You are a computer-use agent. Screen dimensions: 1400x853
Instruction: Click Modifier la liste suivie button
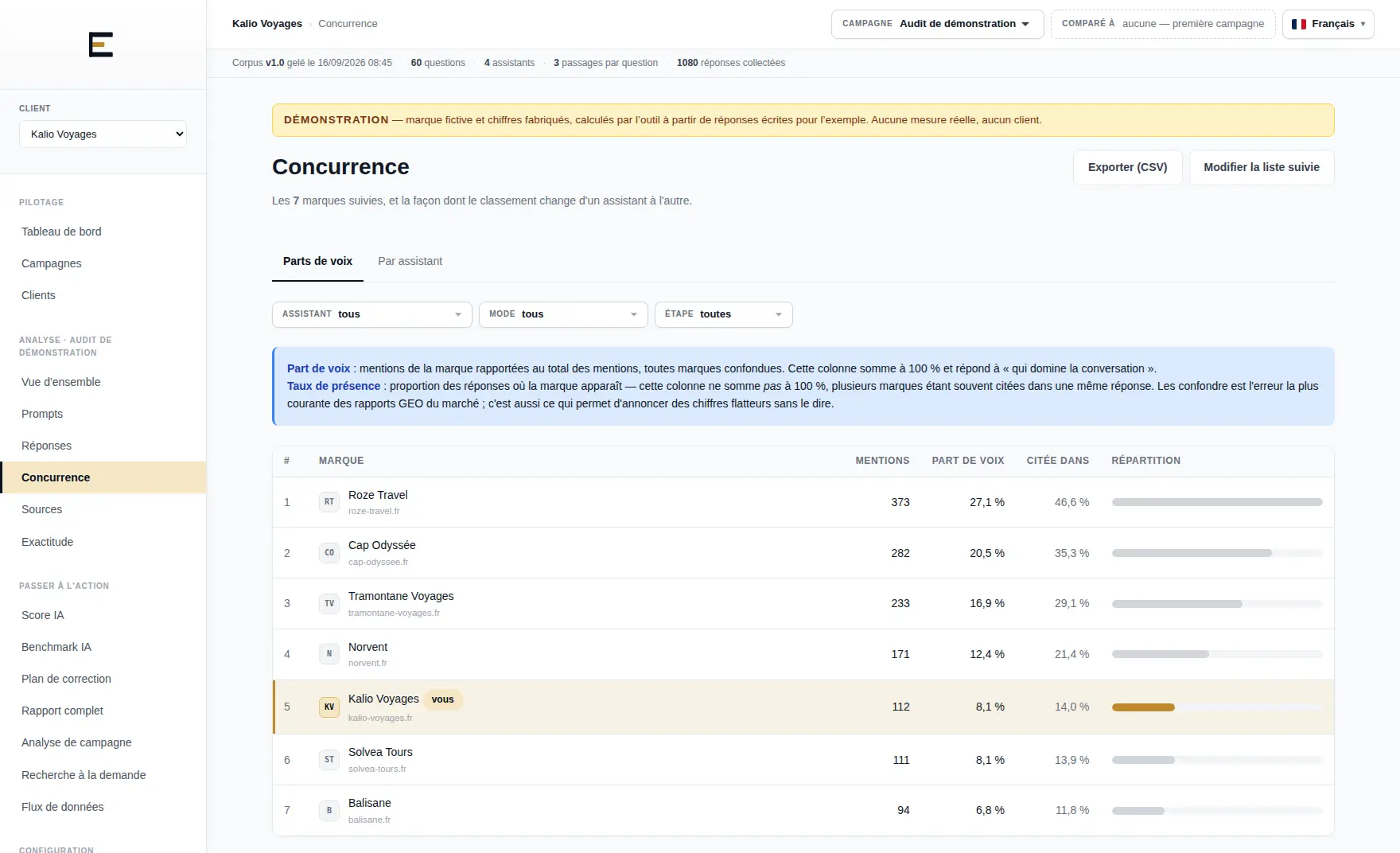1262,168
